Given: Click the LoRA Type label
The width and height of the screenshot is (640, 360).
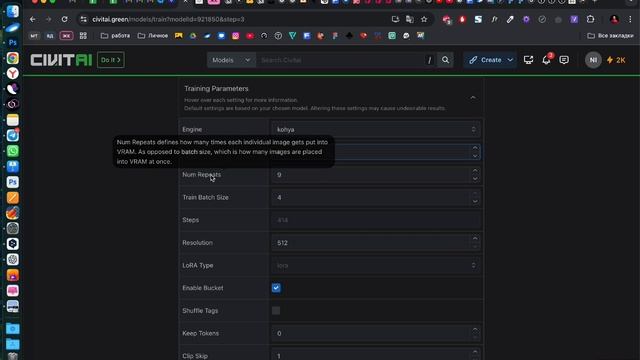Looking at the screenshot, I should (198, 265).
